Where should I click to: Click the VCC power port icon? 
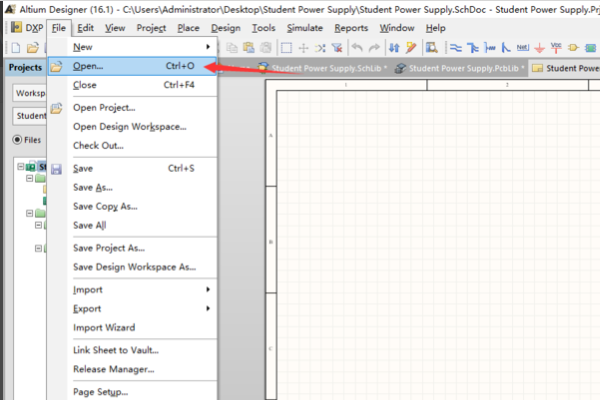[x=557, y=47]
